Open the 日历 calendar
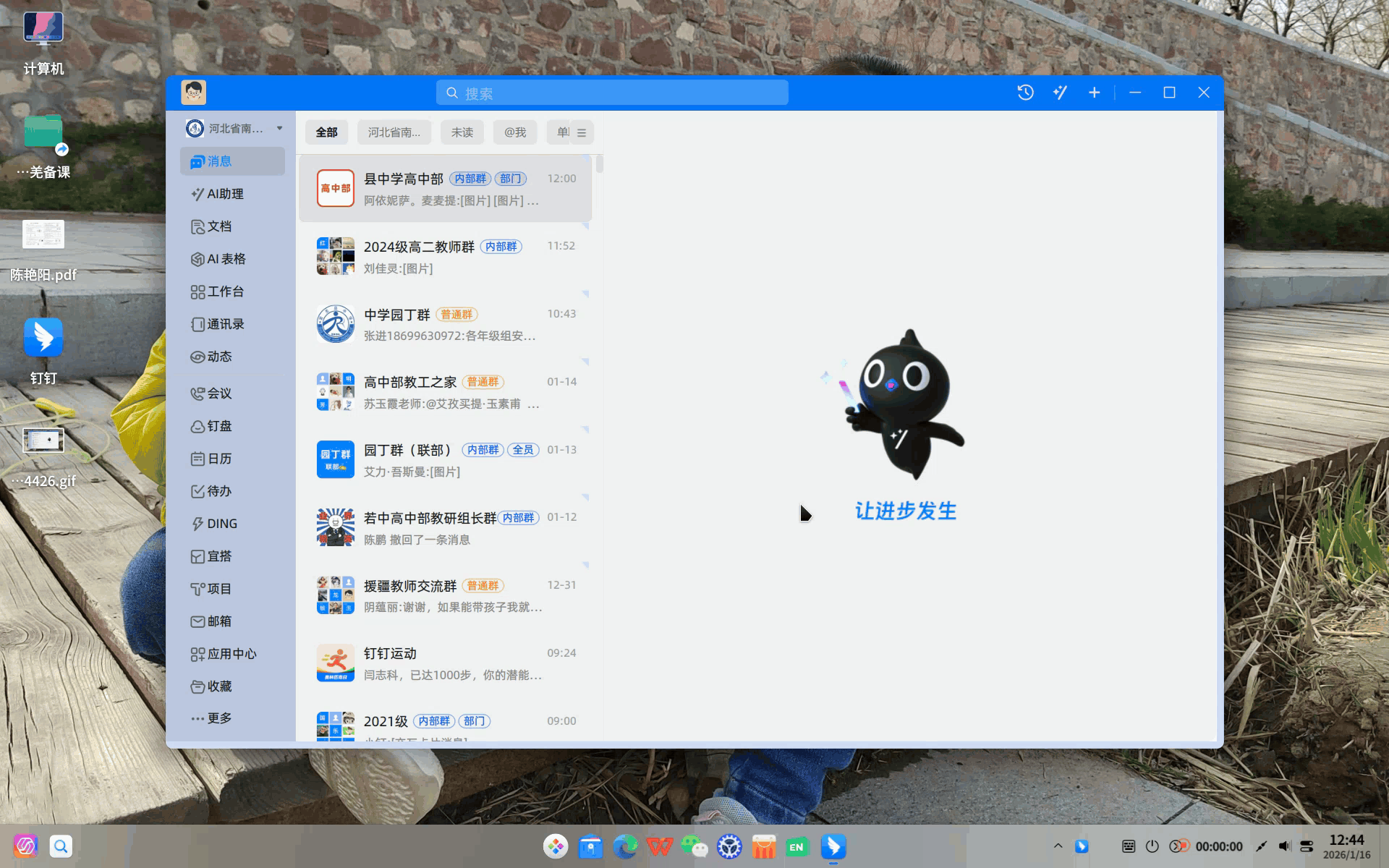1389x868 pixels. tap(219, 459)
